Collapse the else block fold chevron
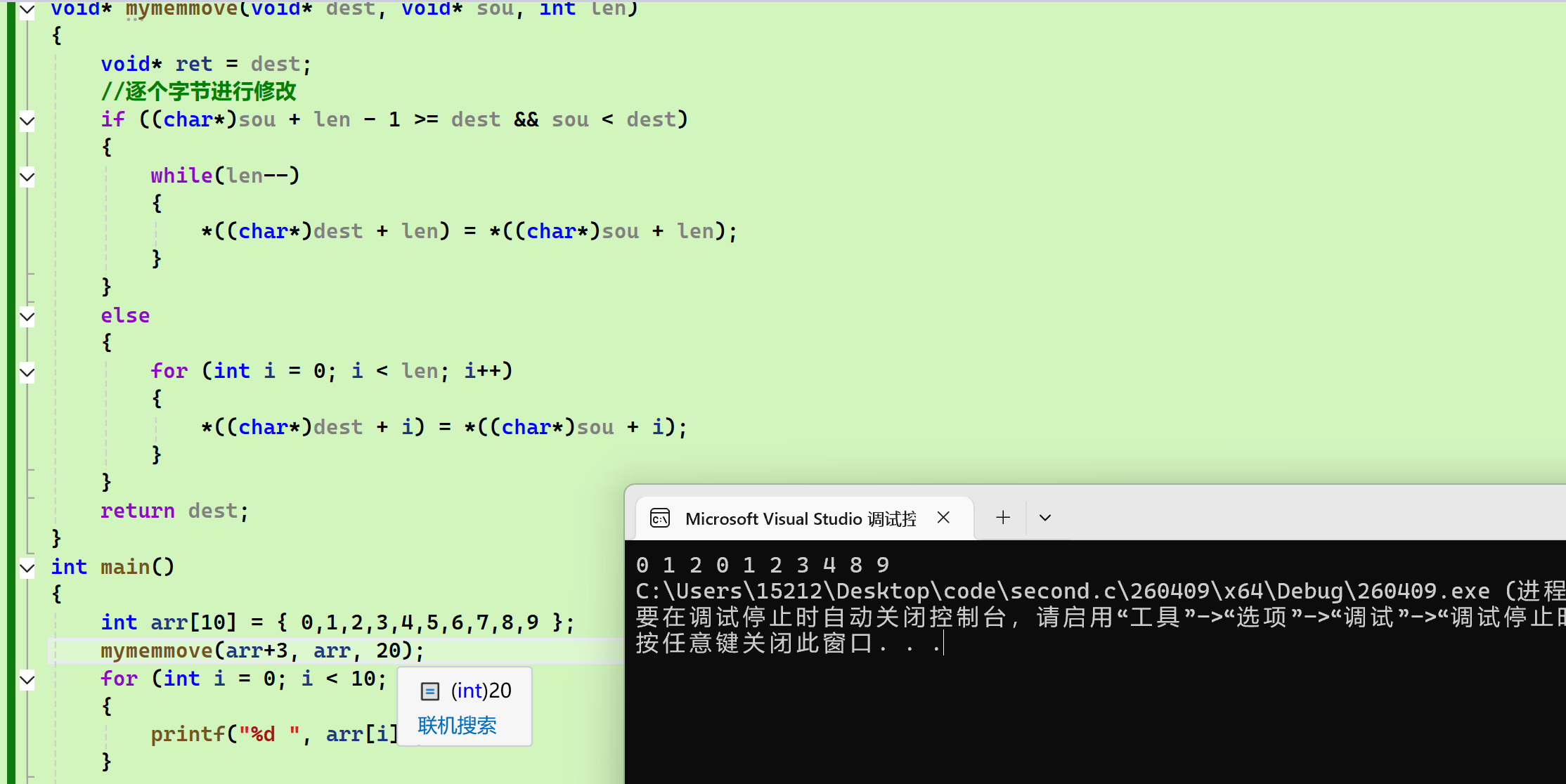This screenshot has height=784, width=1566. 27,316
